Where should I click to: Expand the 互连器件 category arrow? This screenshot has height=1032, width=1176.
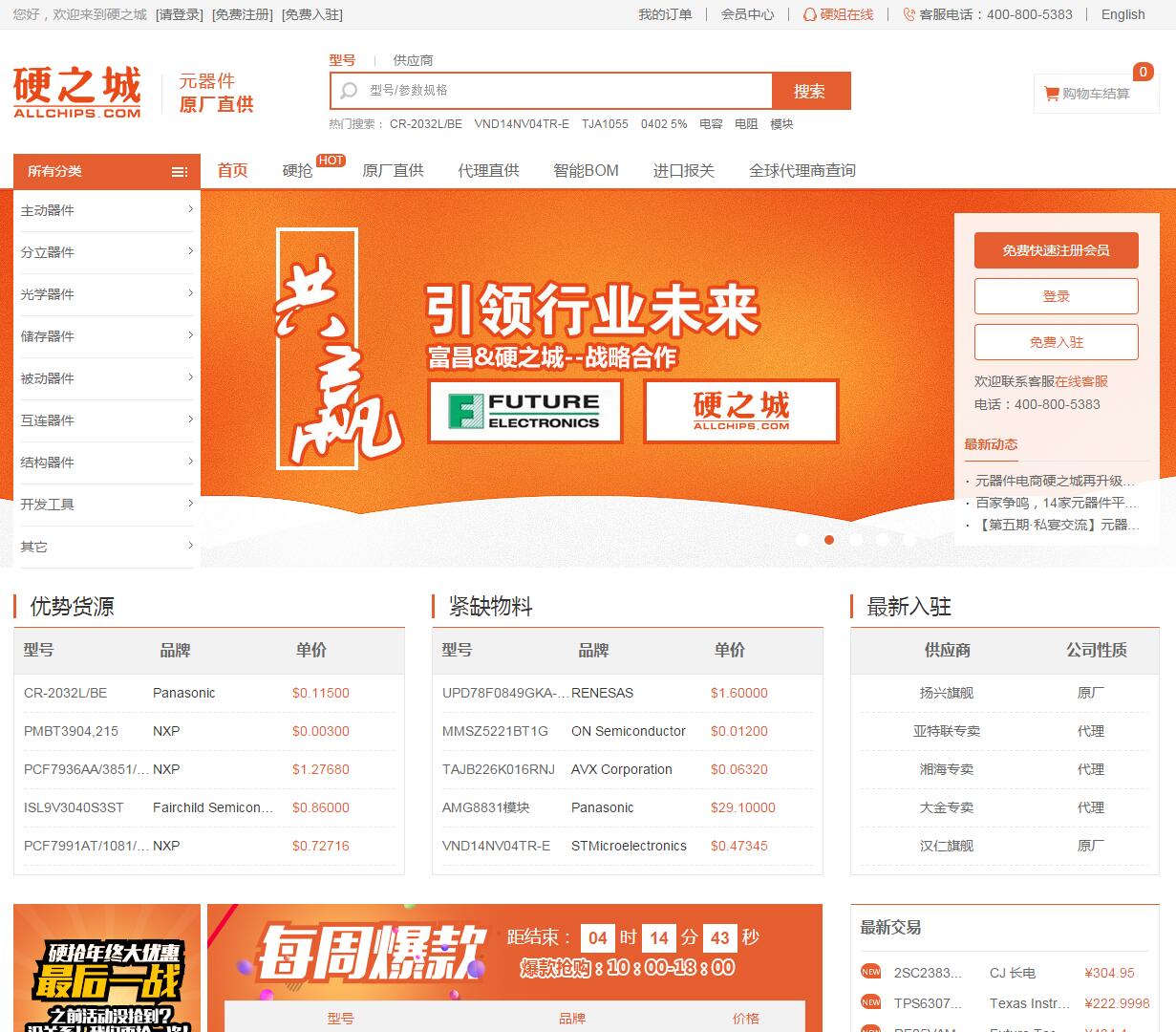pyautogui.click(x=190, y=419)
